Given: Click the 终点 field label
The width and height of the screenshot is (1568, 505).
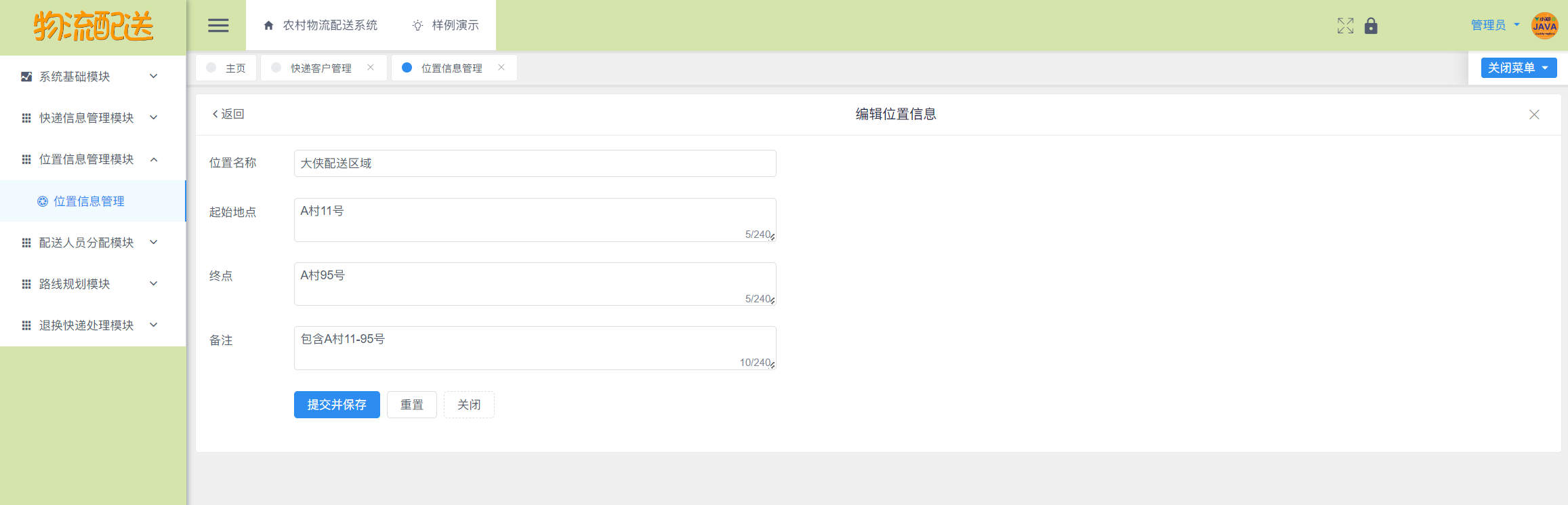Looking at the screenshot, I should coord(221,276).
